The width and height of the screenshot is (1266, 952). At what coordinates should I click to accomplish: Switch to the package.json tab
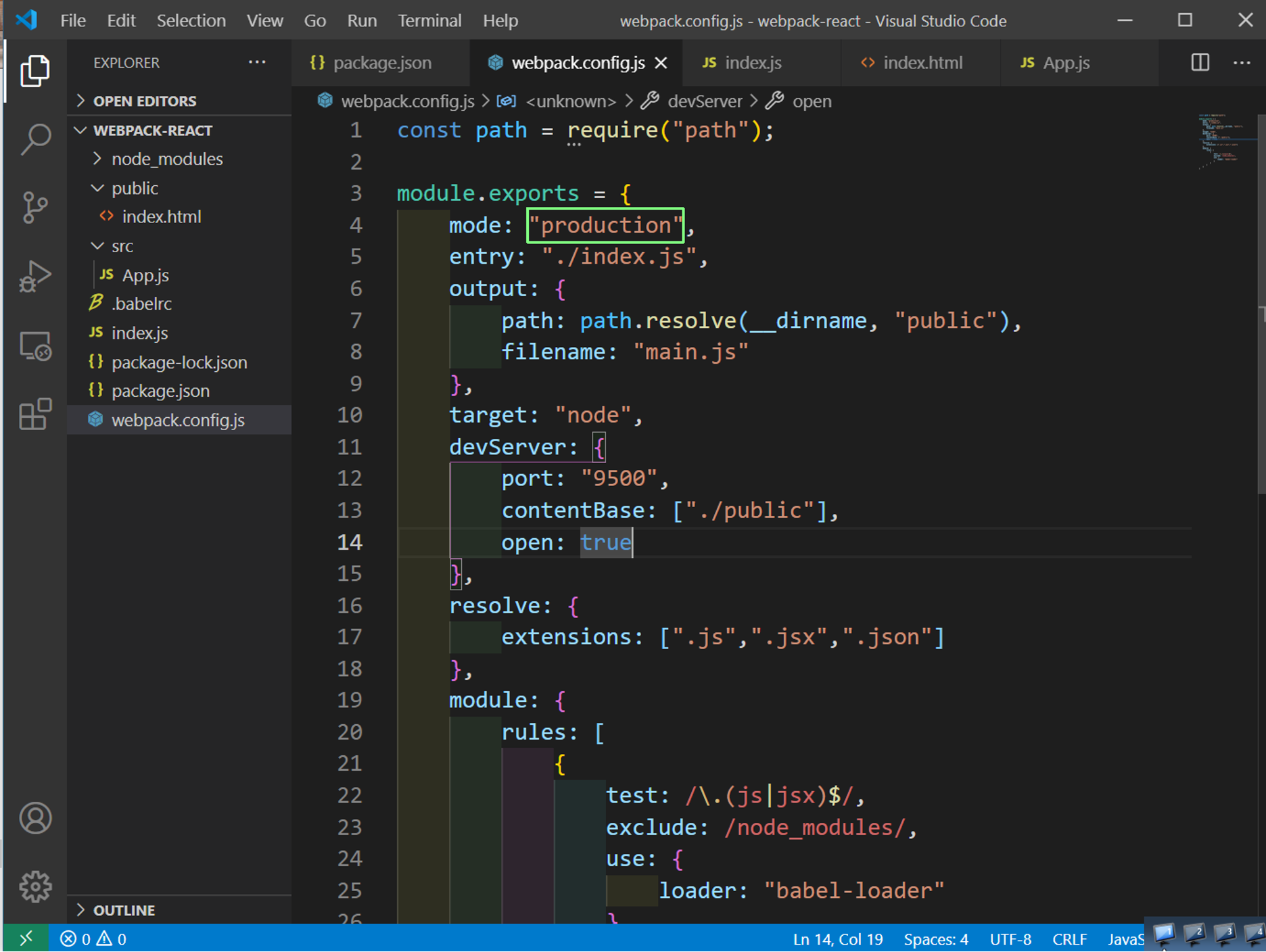coord(381,63)
